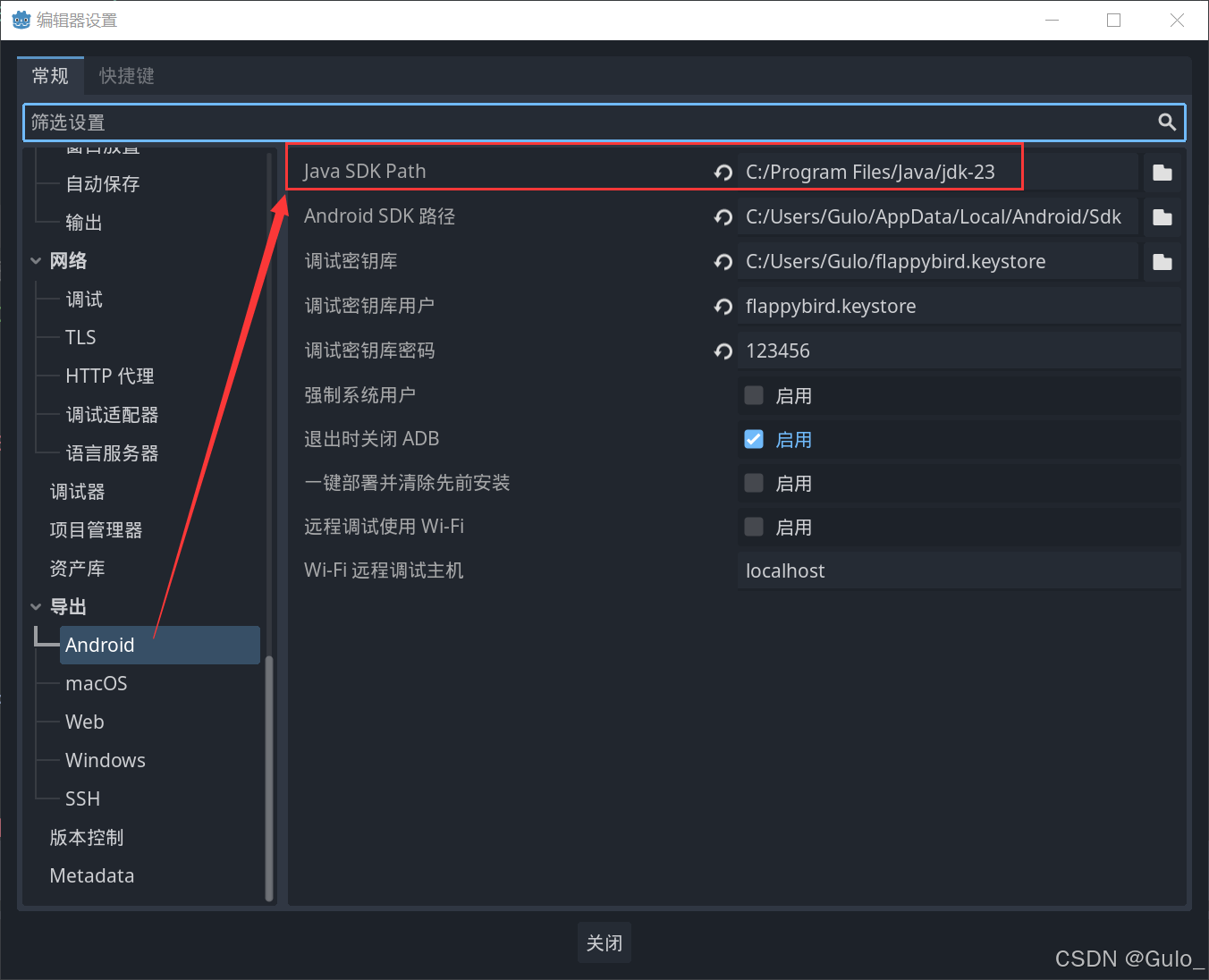Viewport: 1209px width, 980px height.
Task: Select the 常规 tab
Action: coord(50,76)
